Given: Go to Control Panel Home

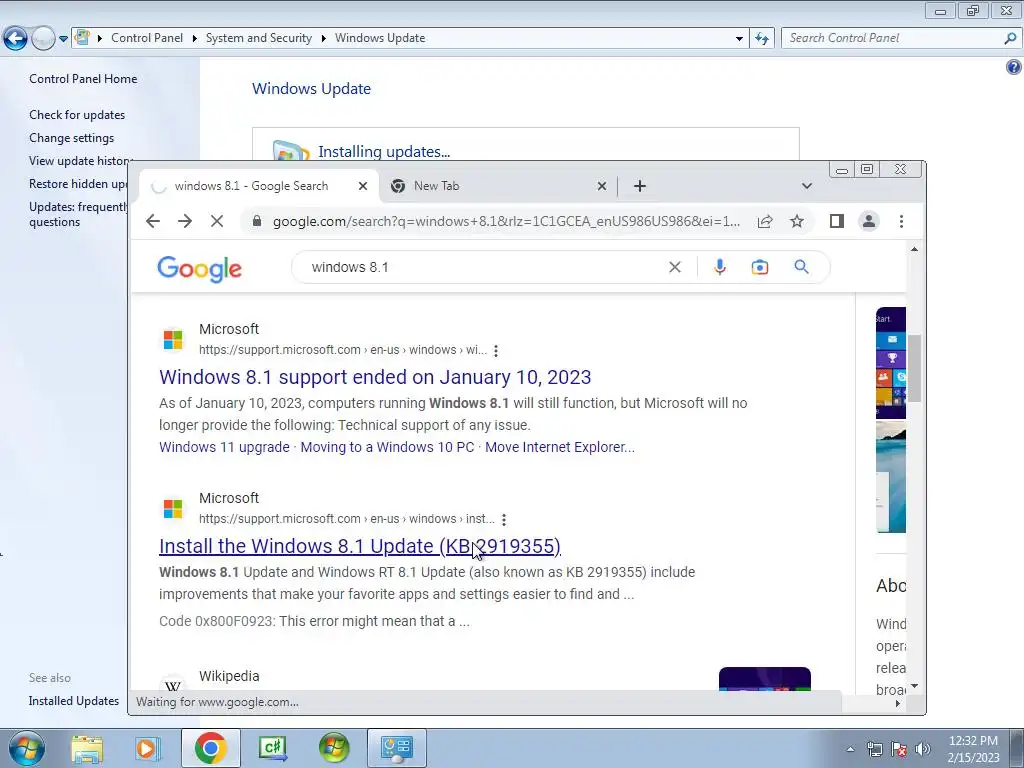Looking at the screenshot, I should [83, 79].
